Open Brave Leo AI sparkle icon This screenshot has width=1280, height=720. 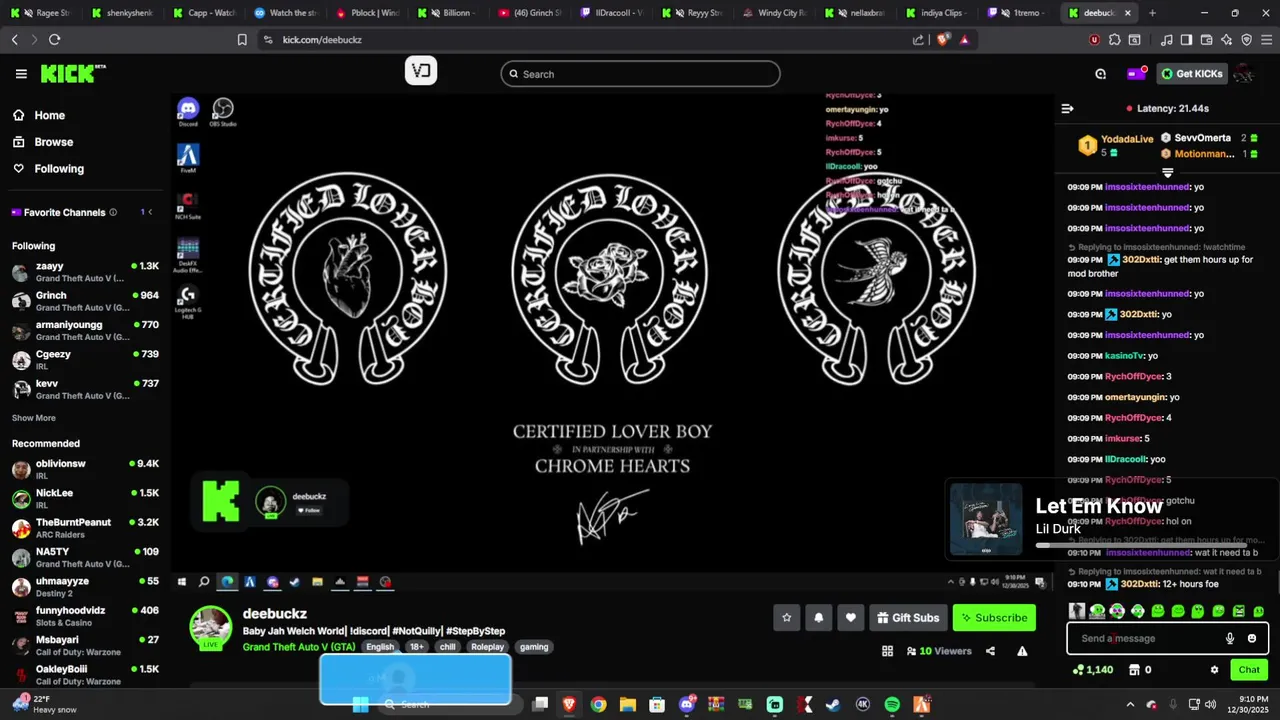tap(1226, 39)
